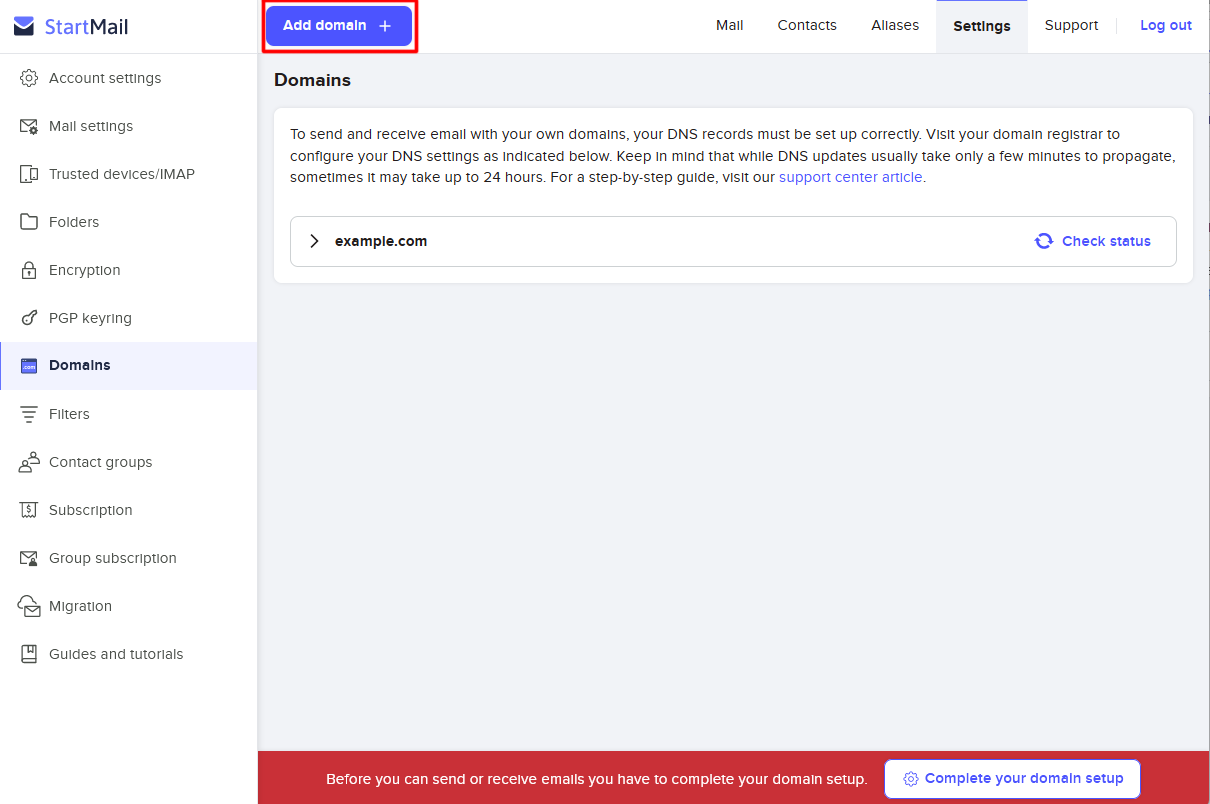Open the Contacts section
The width and height of the screenshot is (1210, 804).
(806, 25)
